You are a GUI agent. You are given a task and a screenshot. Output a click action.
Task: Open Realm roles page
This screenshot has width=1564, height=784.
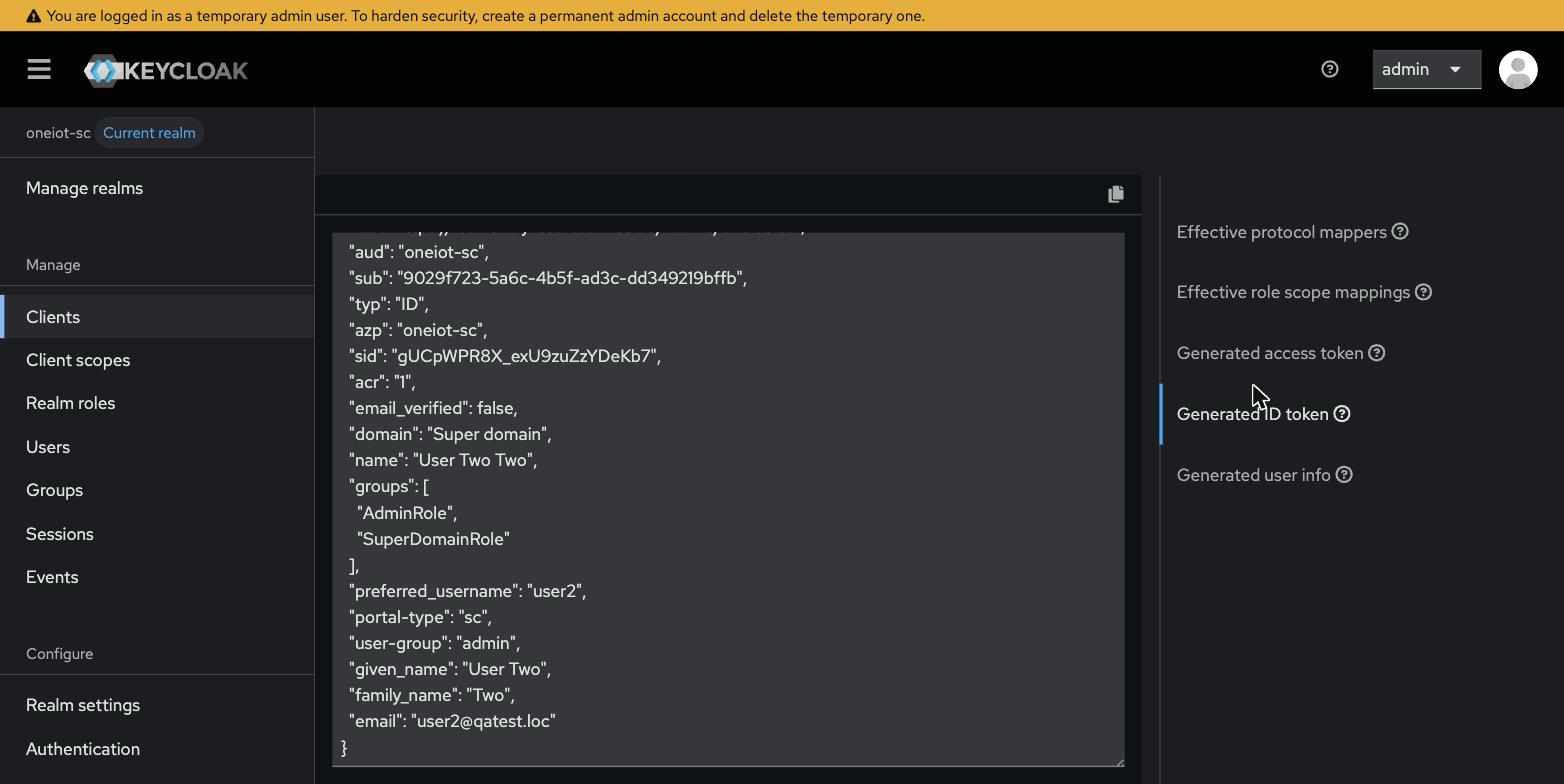[x=157, y=403]
